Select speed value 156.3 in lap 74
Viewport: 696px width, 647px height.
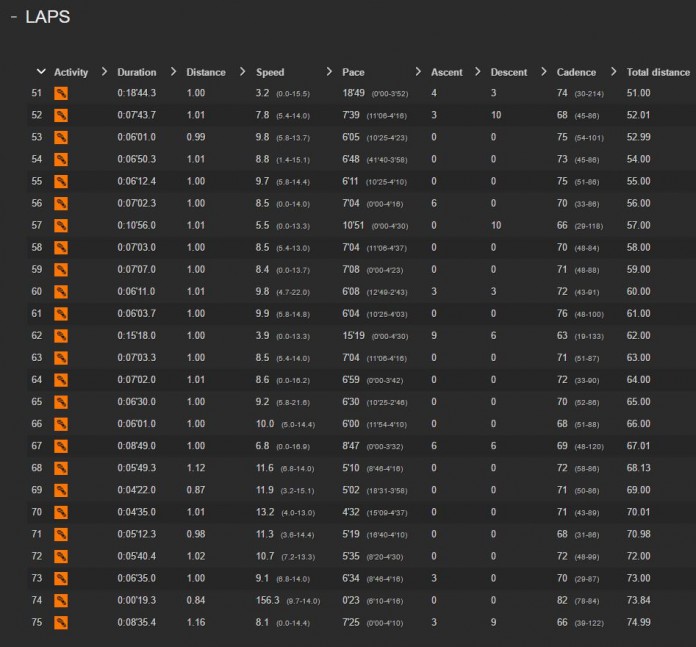(268, 600)
